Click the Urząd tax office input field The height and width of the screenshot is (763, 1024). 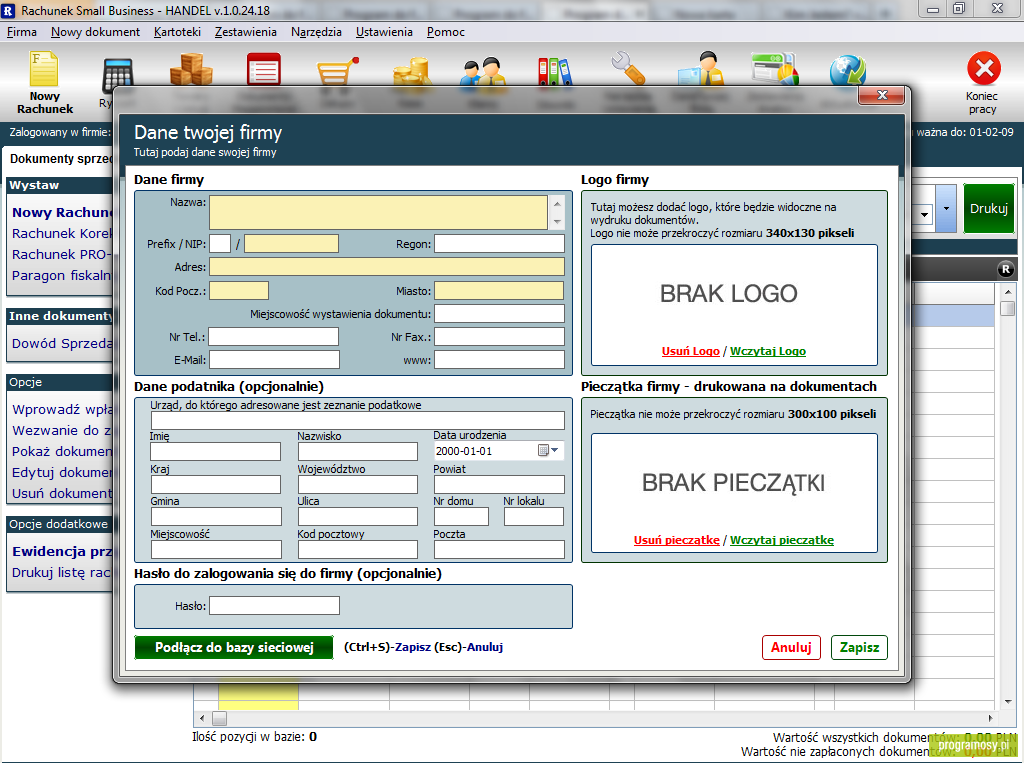[x=357, y=420]
